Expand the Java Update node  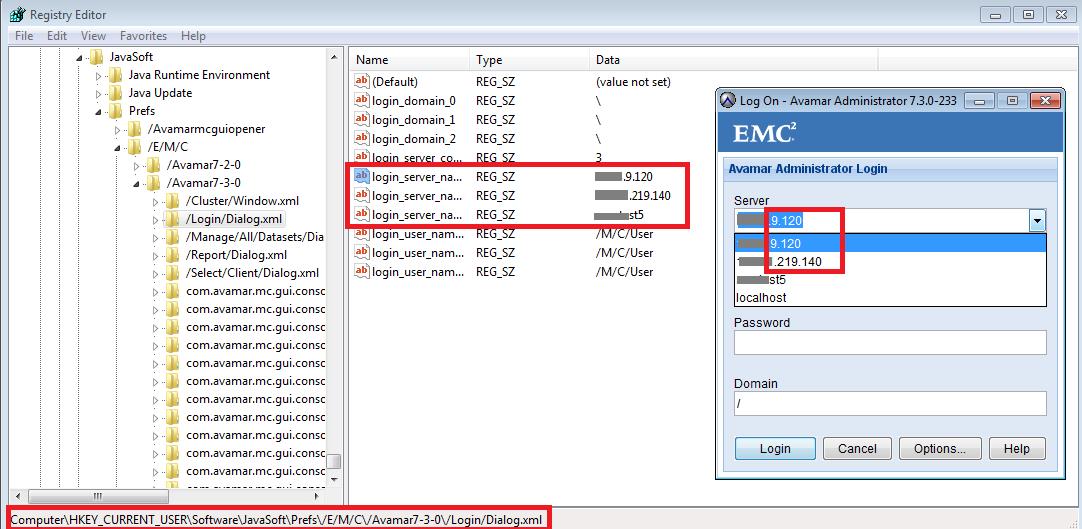coord(98,93)
